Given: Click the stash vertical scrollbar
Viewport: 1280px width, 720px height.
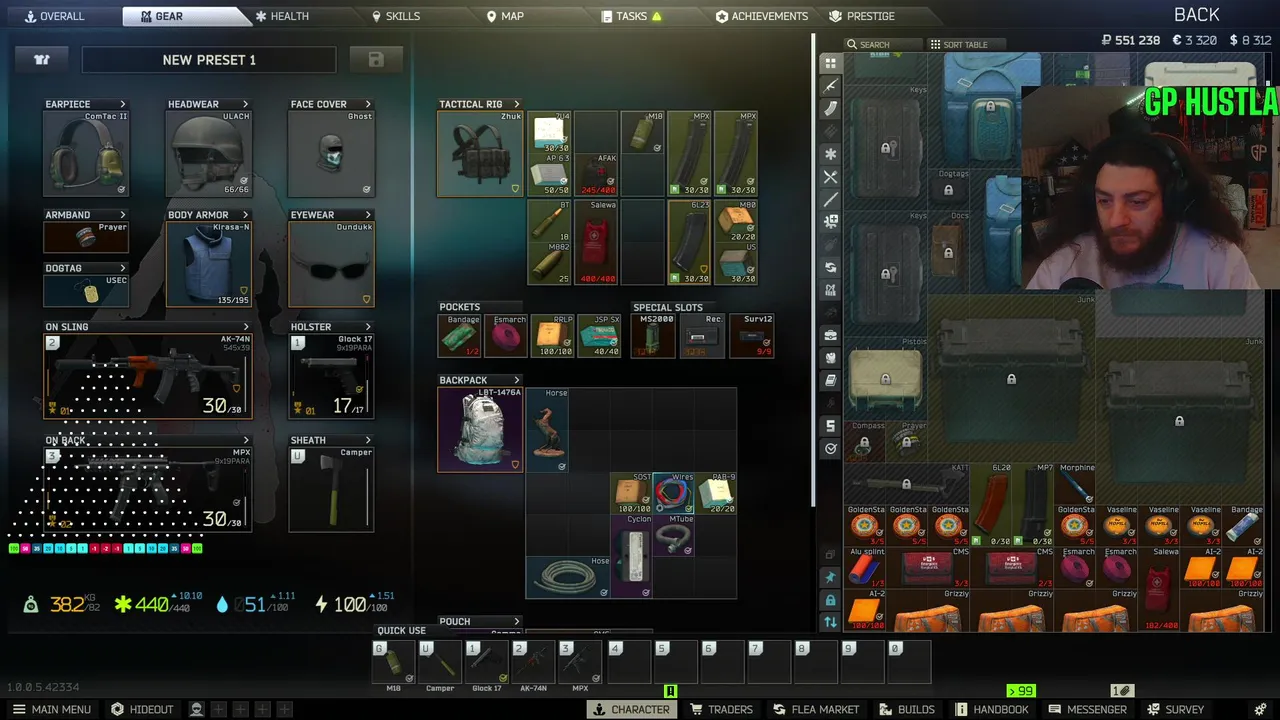Looking at the screenshot, I should (814, 270).
